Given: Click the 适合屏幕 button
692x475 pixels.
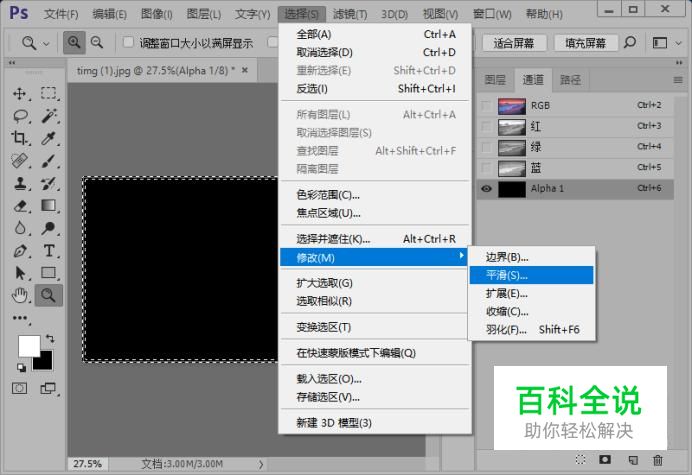Looking at the screenshot, I should (x=514, y=43).
